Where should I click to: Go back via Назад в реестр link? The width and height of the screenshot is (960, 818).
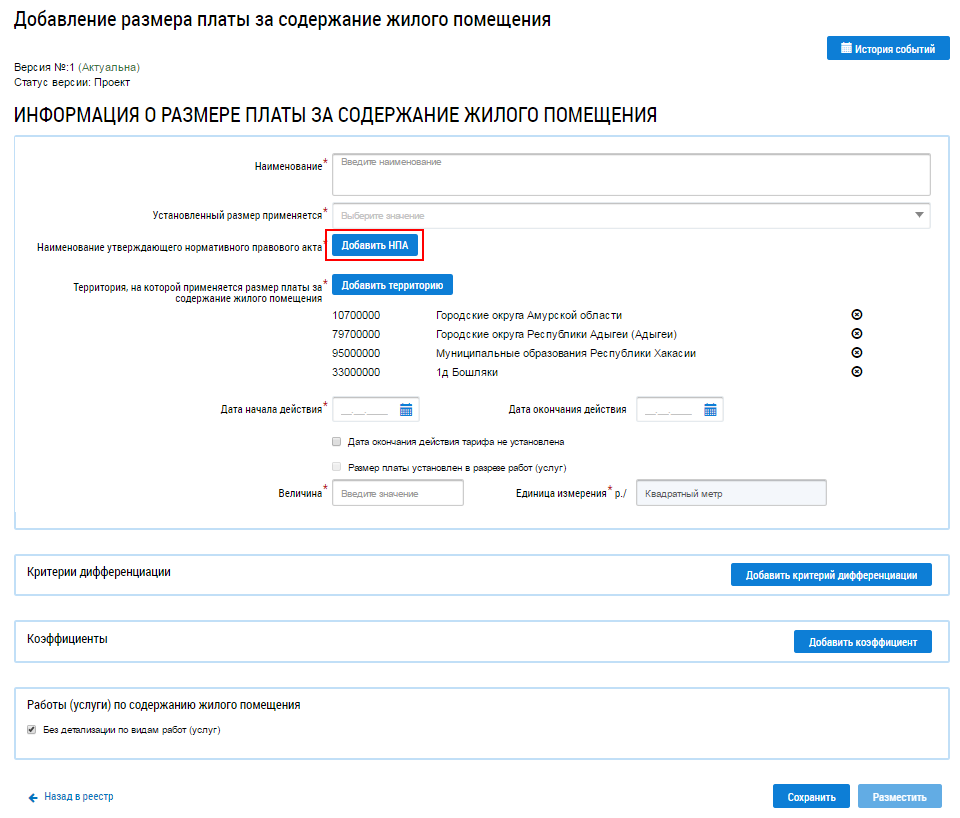[78, 797]
